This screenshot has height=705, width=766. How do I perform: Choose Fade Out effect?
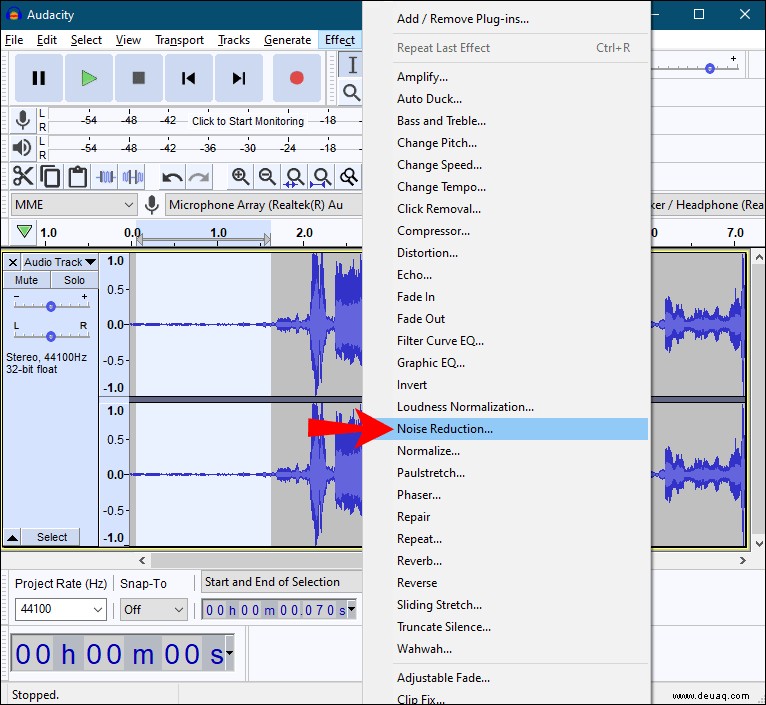click(520, 319)
